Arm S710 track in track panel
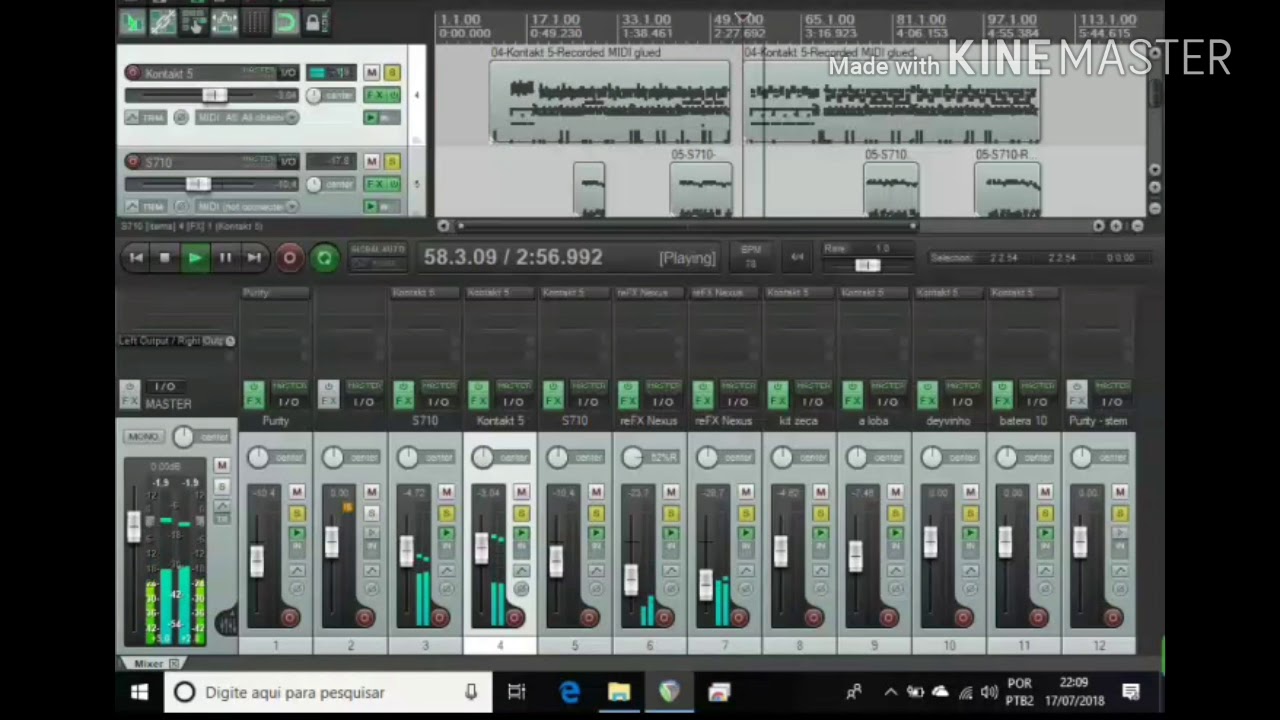The height and width of the screenshot is (720, 1280). coord(133,161)
